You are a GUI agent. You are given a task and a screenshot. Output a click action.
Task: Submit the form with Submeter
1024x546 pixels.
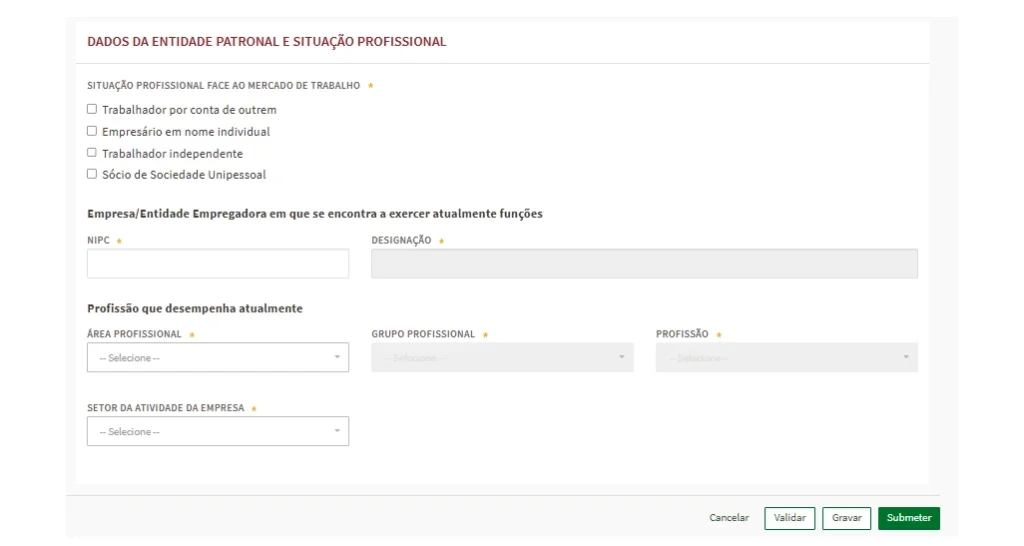[908, 518]
